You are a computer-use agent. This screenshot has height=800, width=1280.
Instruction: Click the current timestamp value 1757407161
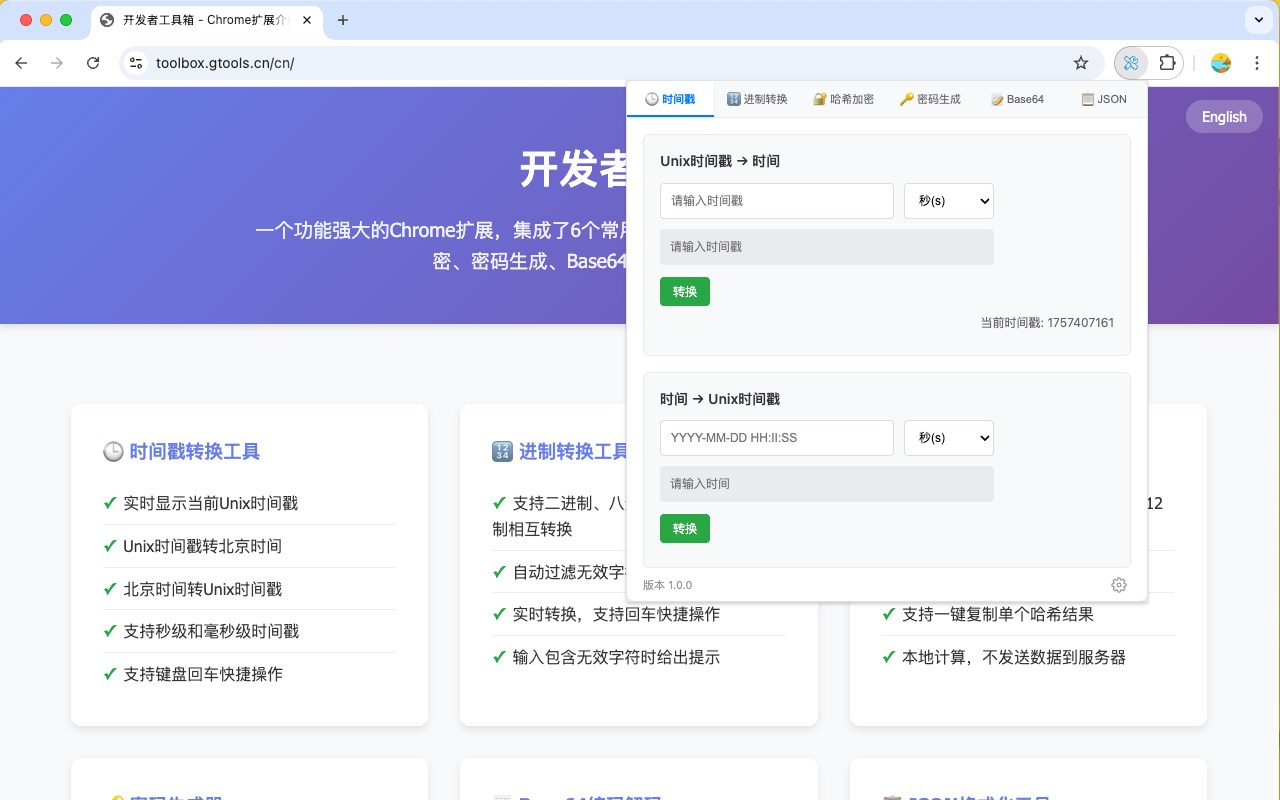1081,323
